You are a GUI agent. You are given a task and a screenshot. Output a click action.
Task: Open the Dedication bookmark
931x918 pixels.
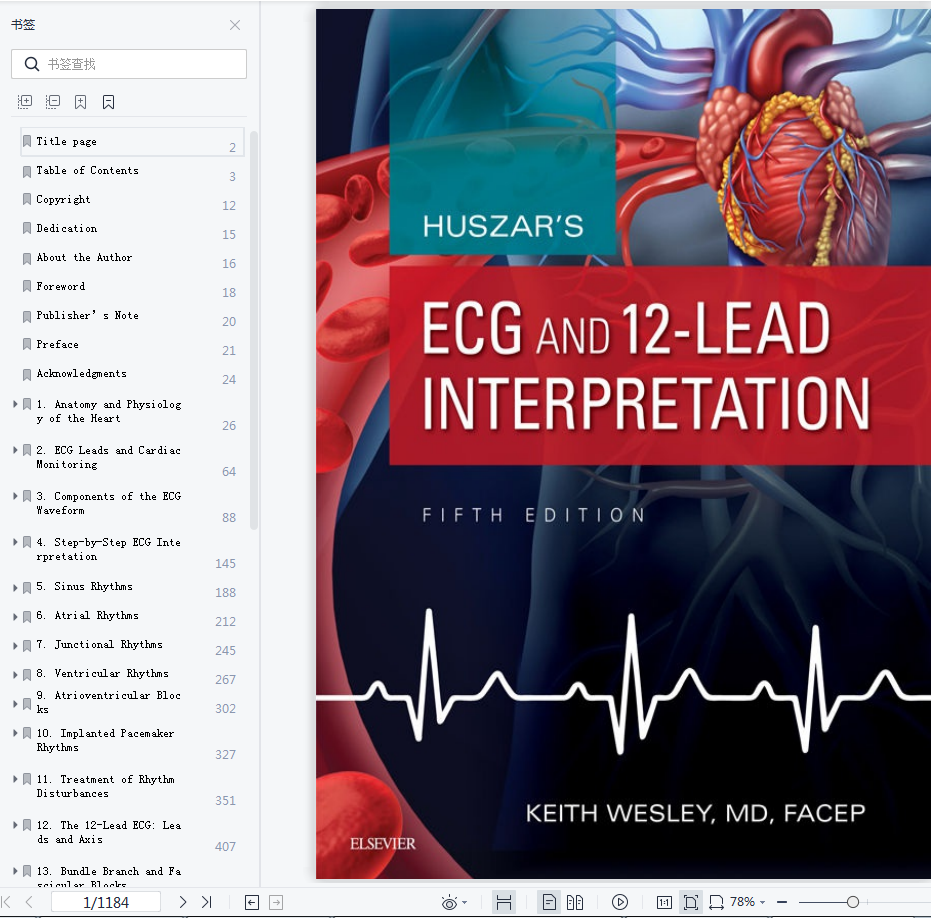click(x=132, y=229)
